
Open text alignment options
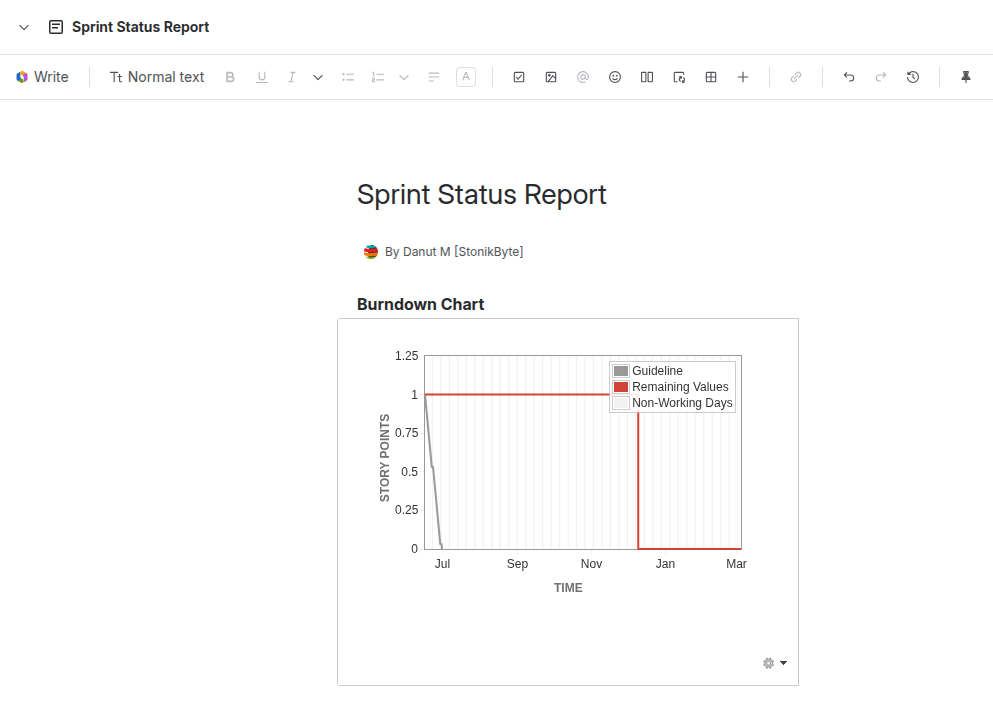click(x=434, y=77)
